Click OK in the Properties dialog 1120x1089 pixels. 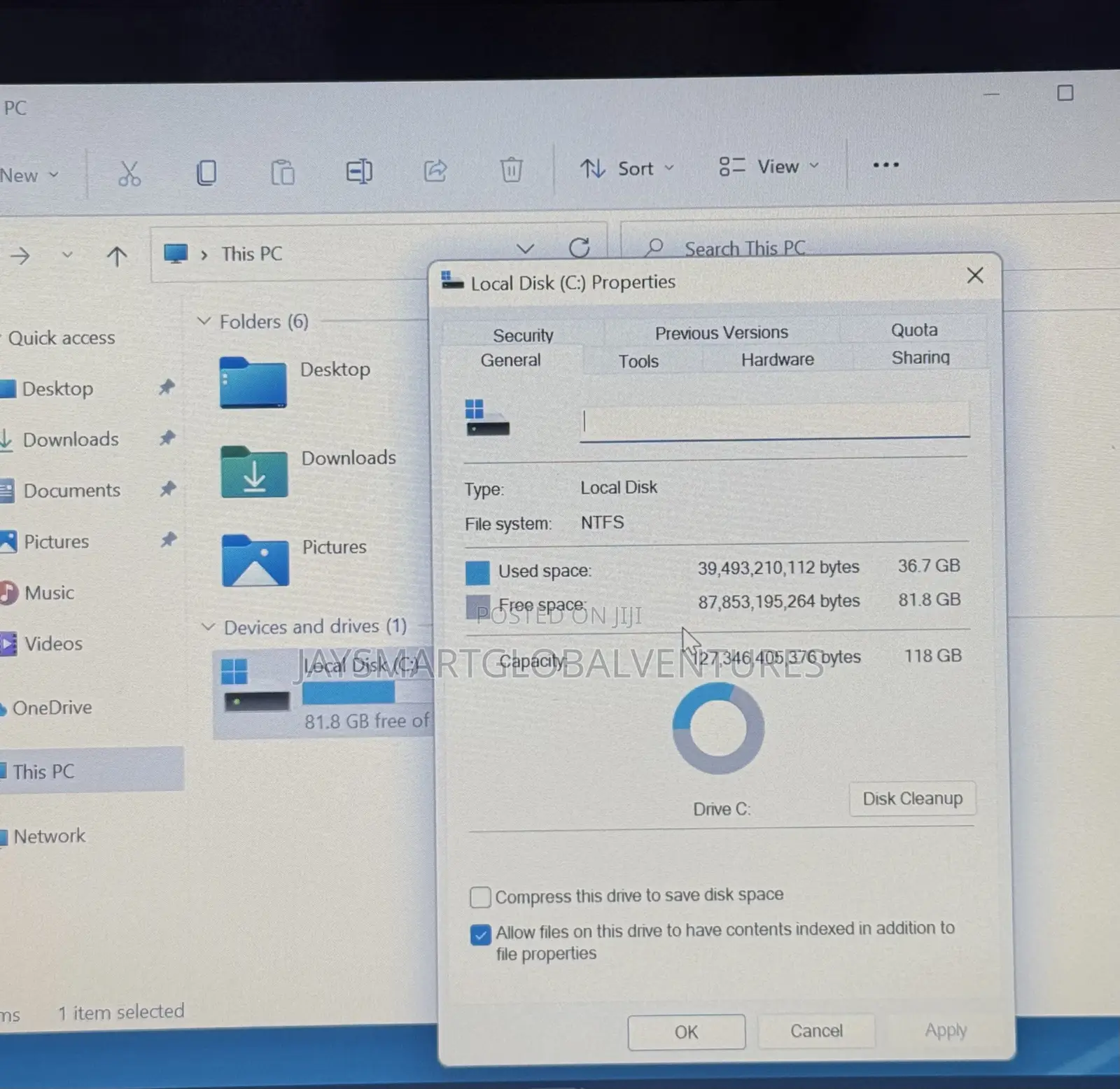(686, 1032)
